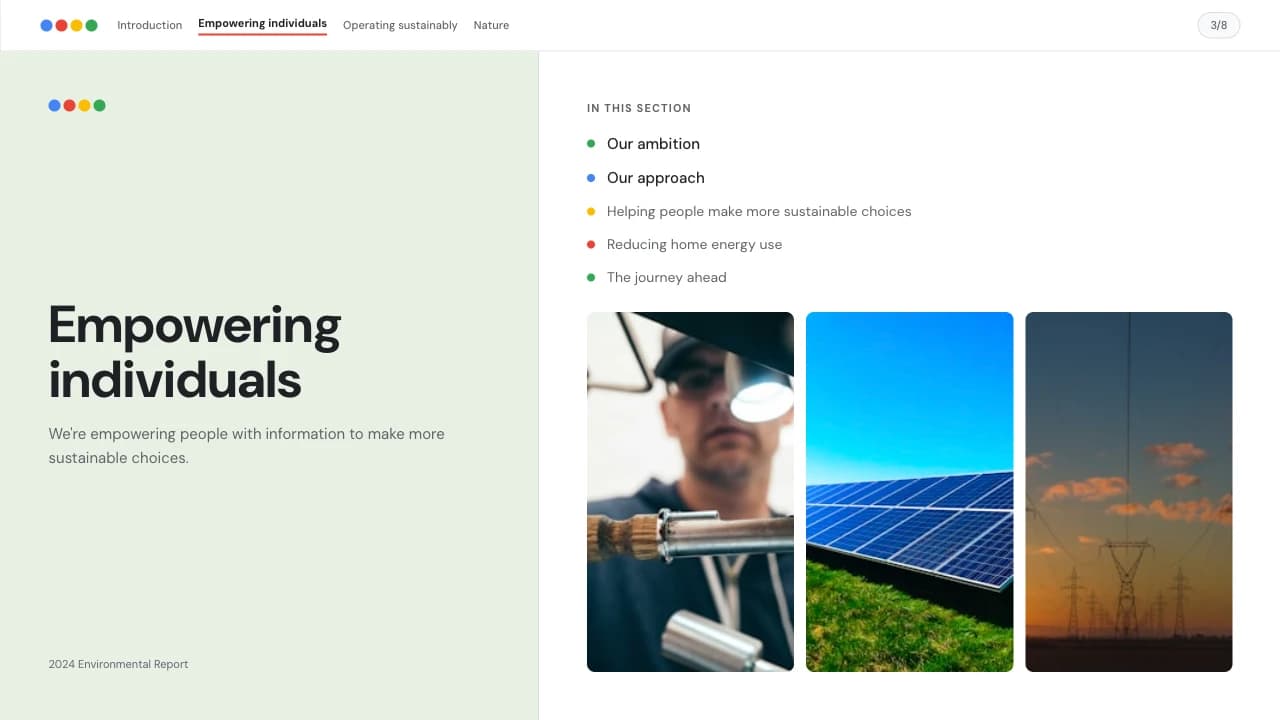Switch to the Nature tab
The width and height of the screenshot is (1280, 720).
pos(491,25)
